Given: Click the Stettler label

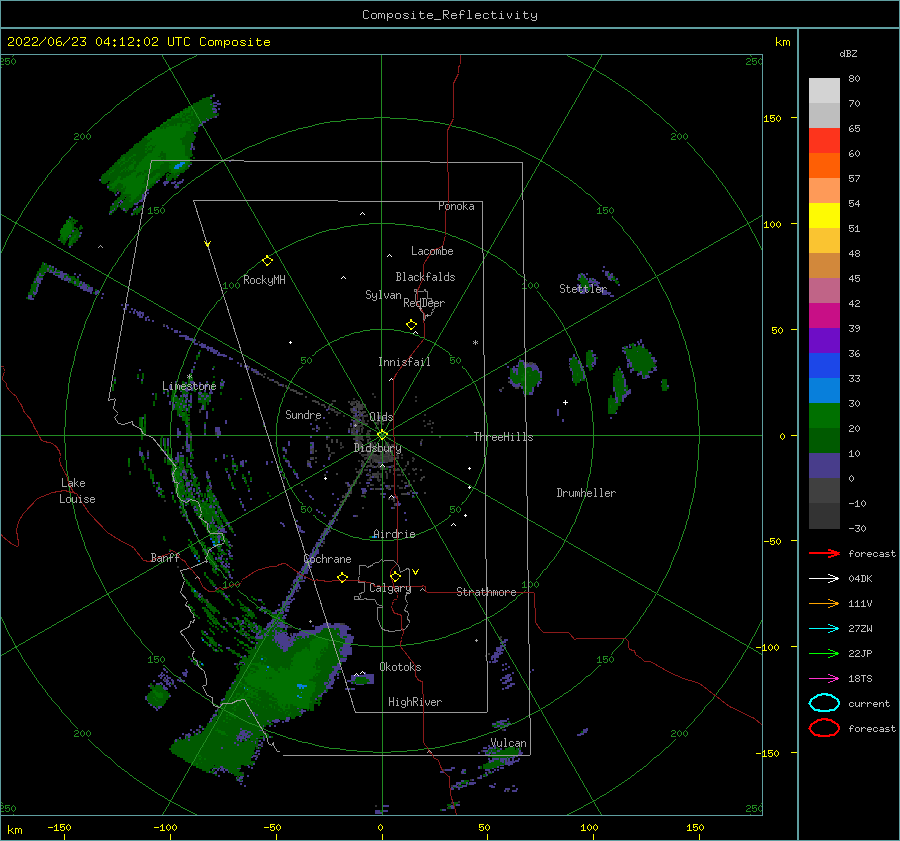Looking at the screenshot, I should [x=583, y=289].
